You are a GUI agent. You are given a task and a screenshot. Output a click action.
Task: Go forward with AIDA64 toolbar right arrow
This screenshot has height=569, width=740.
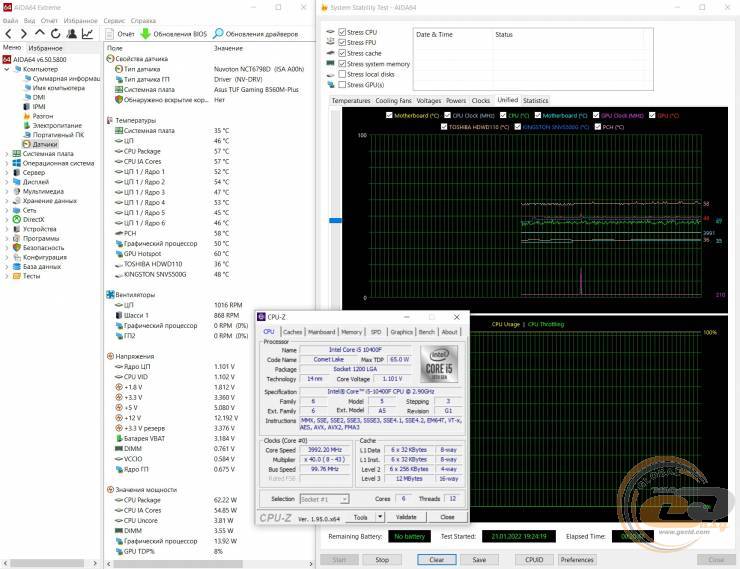pos(24,33)
